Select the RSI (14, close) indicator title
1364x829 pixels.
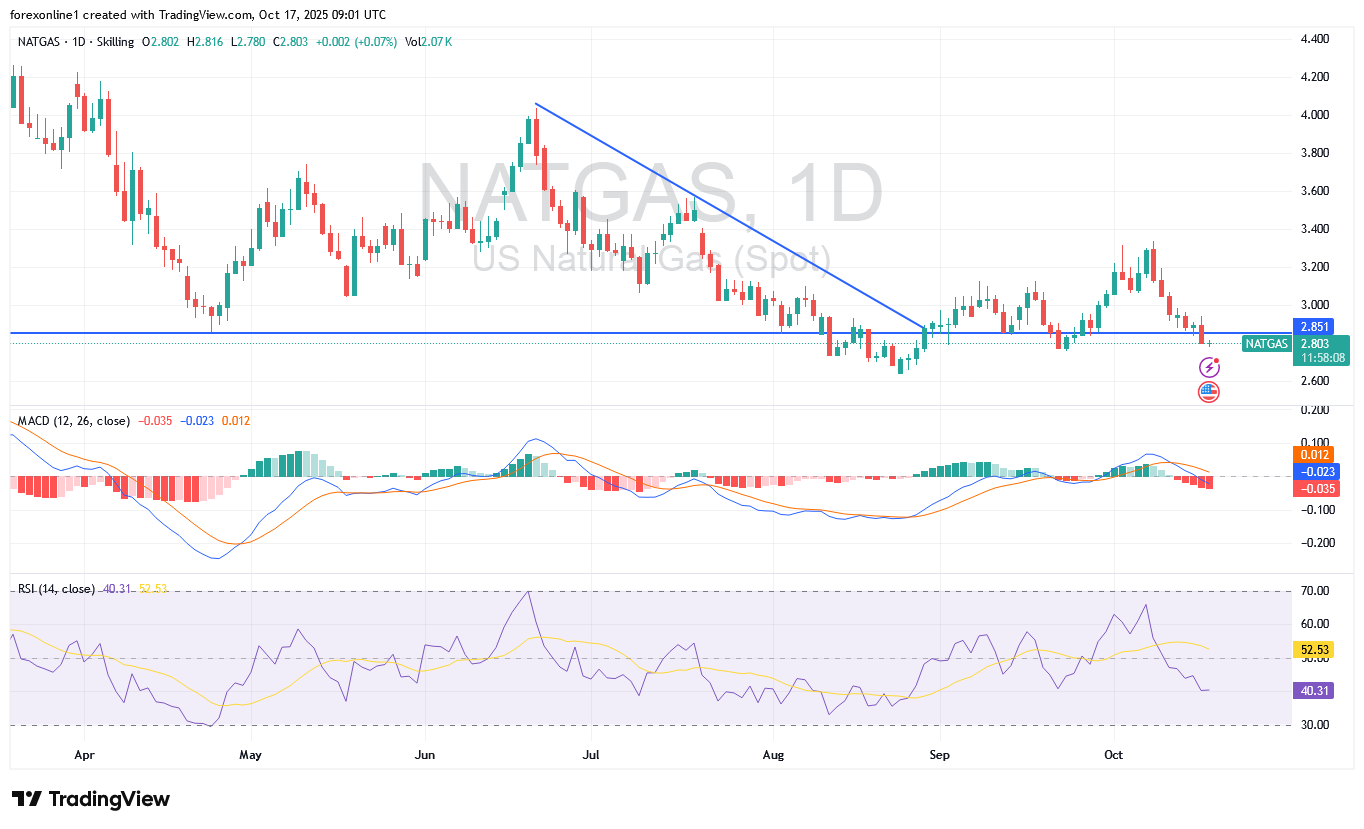point(56,589)
